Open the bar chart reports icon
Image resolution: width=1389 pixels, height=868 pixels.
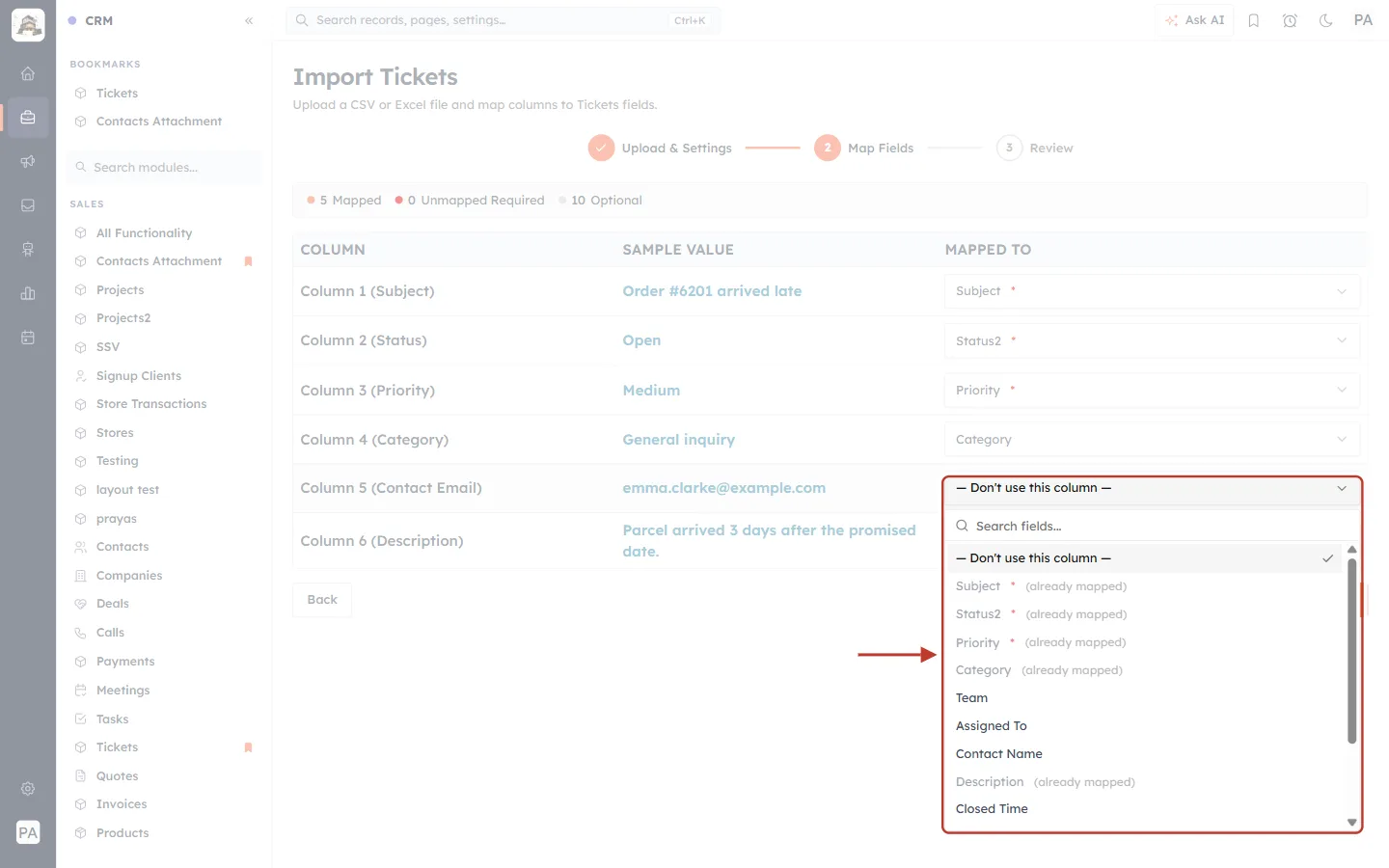click(x=28, y=293)
